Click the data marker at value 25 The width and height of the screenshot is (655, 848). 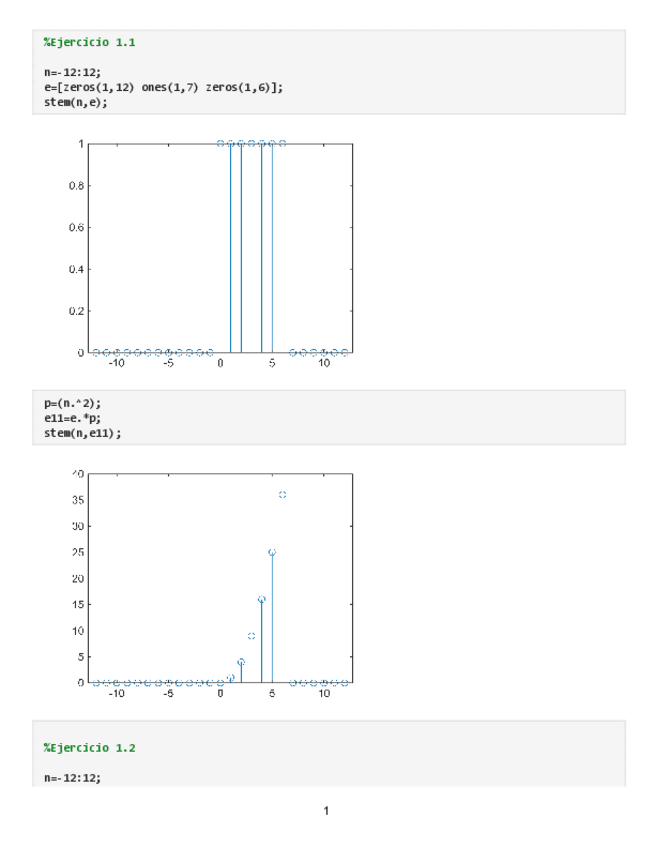(x=272, y=552)
